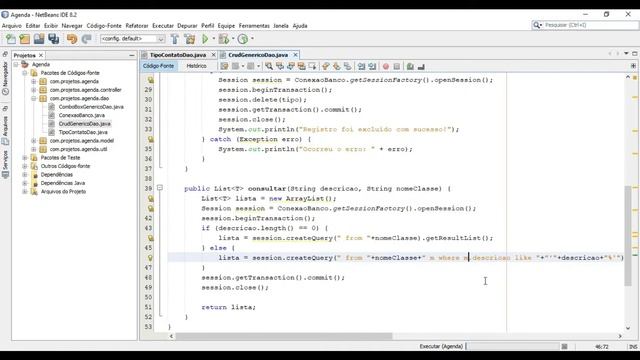Minimize the Projetos panel

(x=131, y=55)
